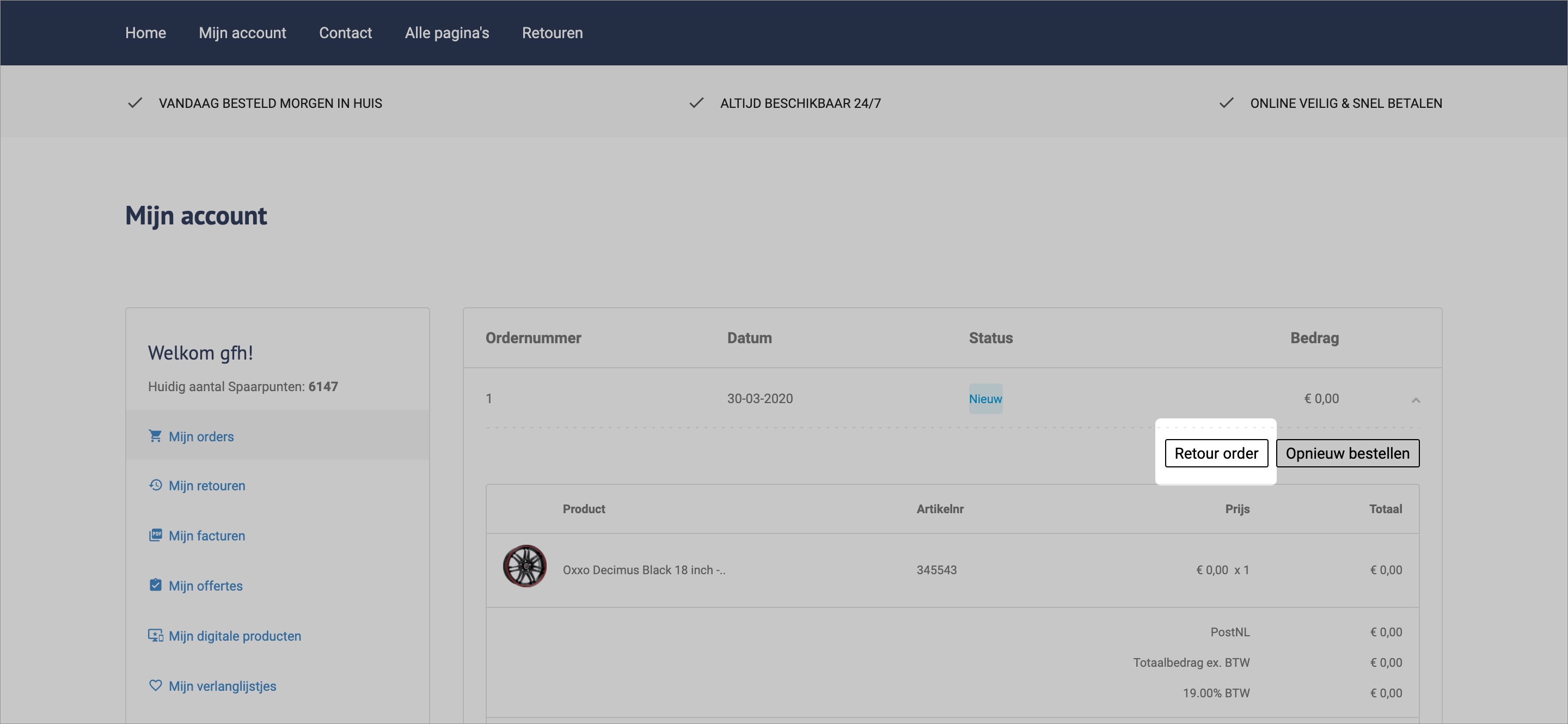Click product name Oxxo Decimus Black 18 inch

pyautogui.click(x=644, y=570)
